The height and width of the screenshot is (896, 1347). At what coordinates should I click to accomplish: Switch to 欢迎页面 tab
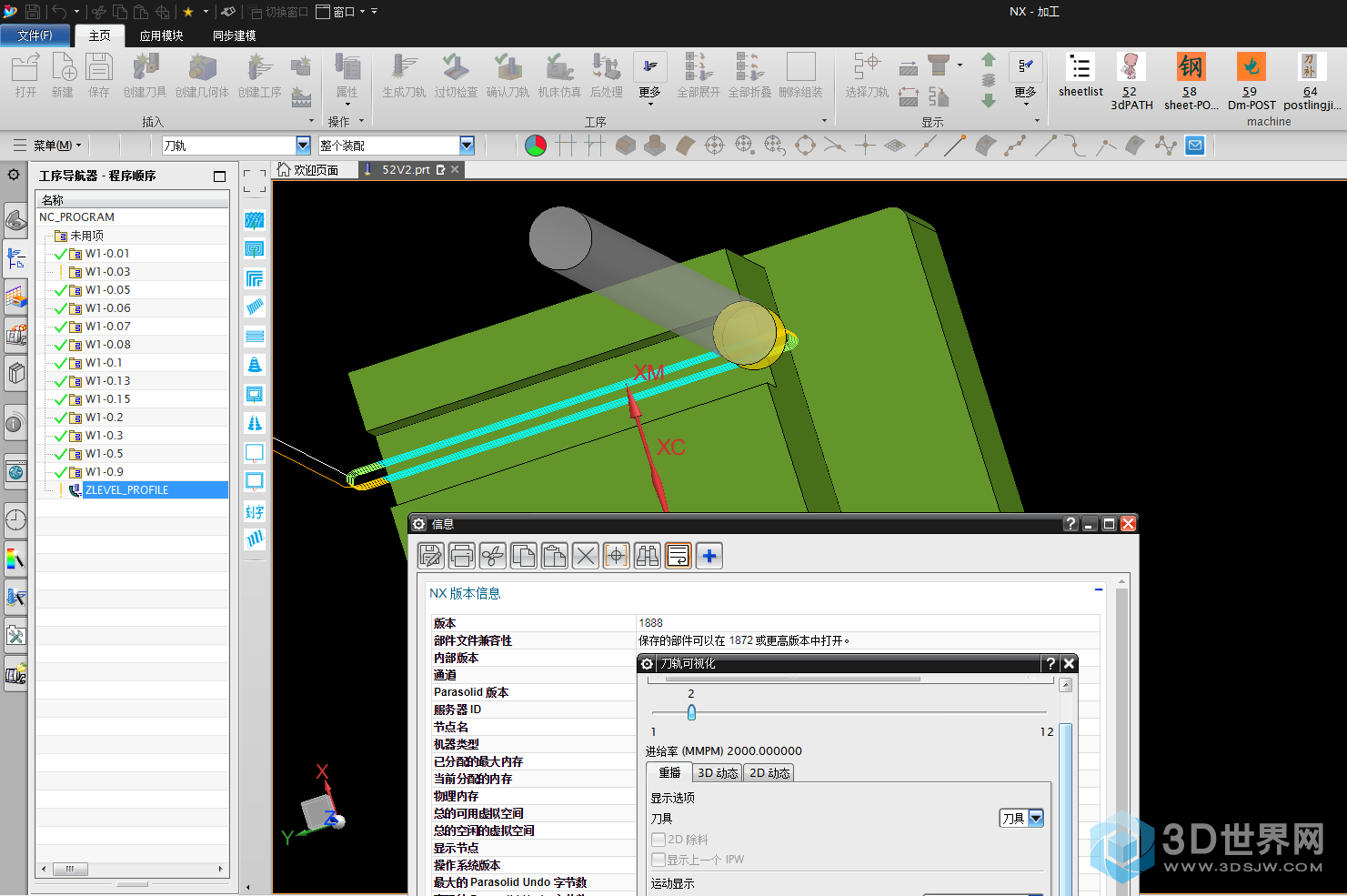[308, 170]
